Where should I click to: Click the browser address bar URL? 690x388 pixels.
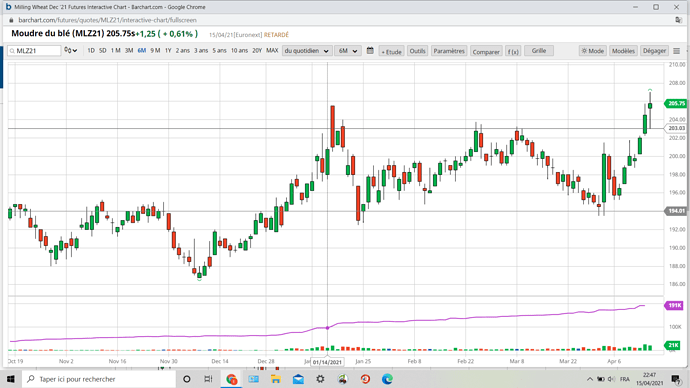pyautogui.click(x=107, y=20)
